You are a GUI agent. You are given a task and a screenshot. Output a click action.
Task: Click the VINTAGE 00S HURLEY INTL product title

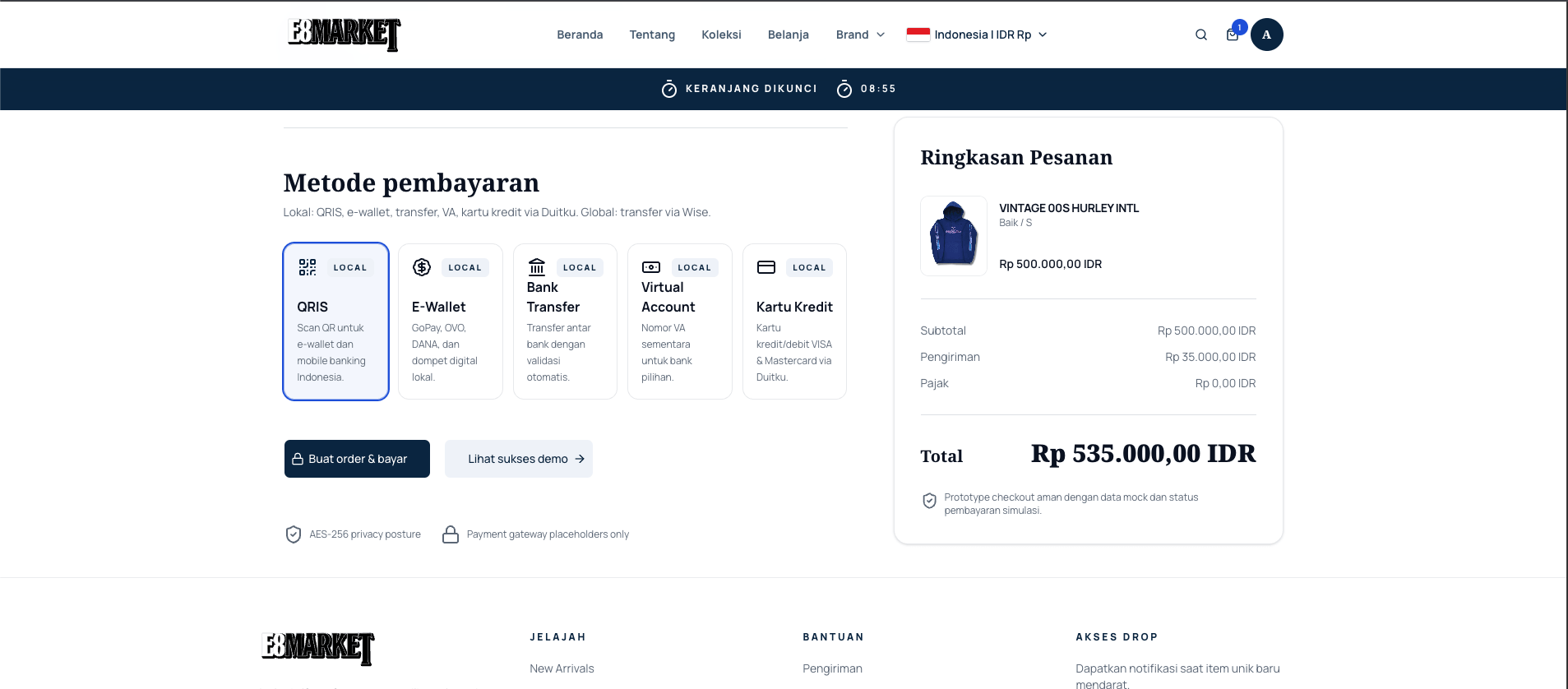point(1069,208)
